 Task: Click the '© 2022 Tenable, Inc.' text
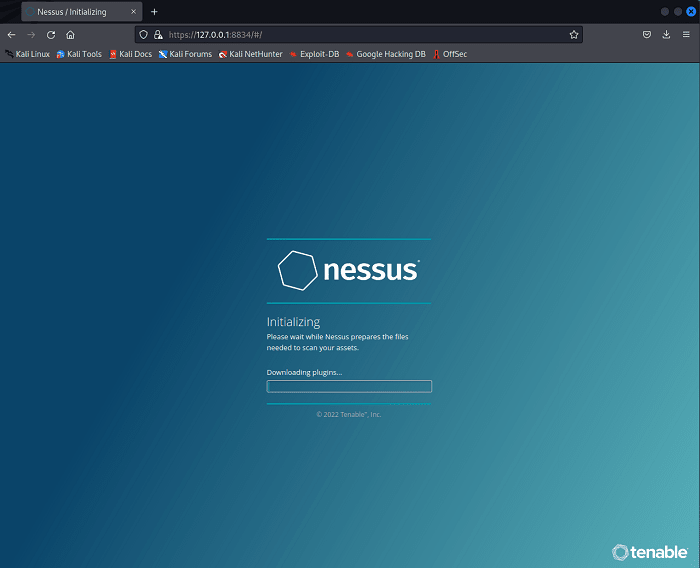point(349,414)
